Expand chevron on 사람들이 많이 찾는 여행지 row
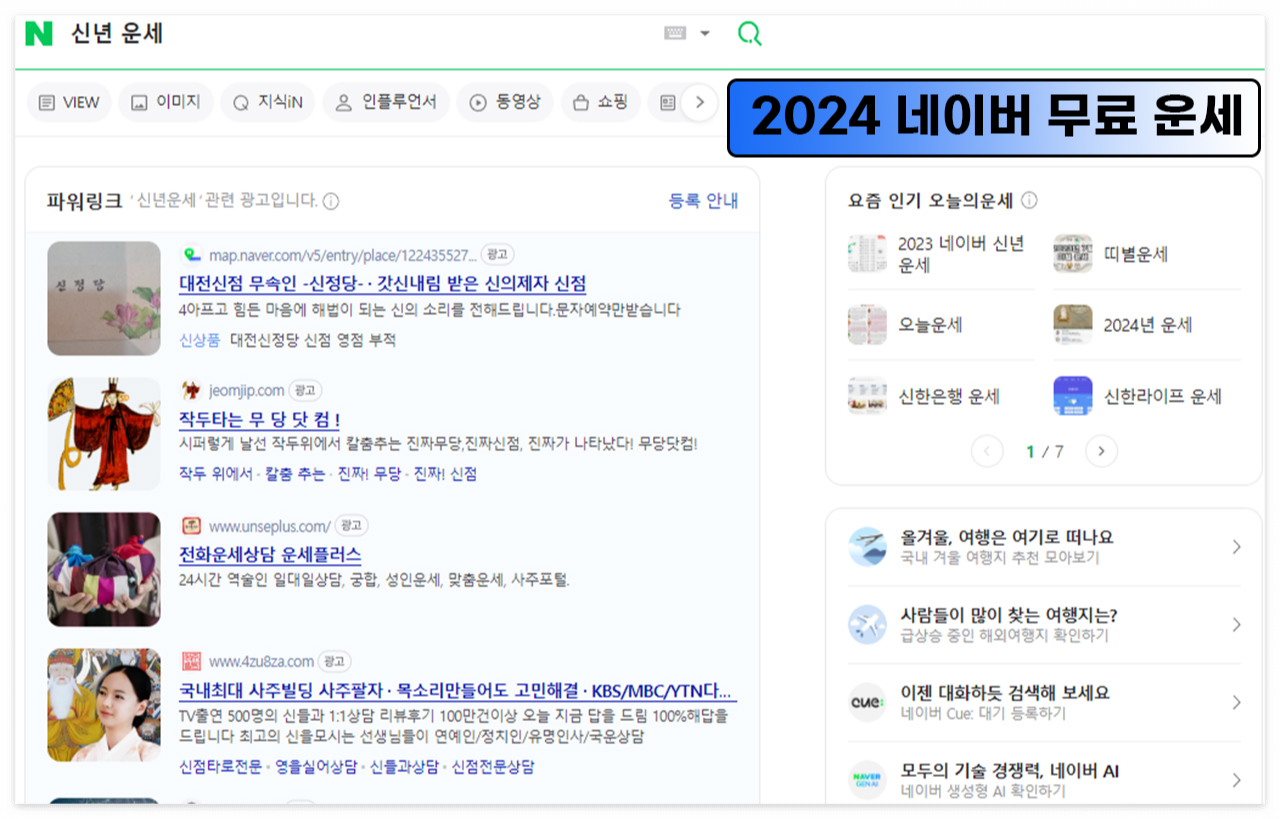The width and height of the screenshot is (1280, 819). (x=1236, y=625)
